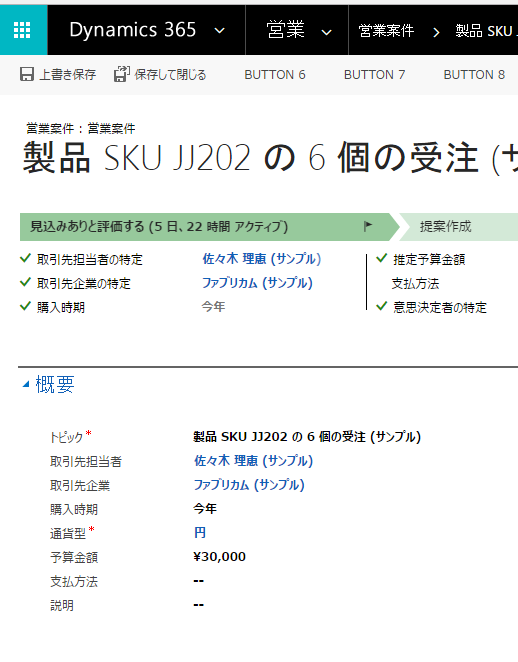Click the トピック field label
Screen dimensions: 518x662
(66, 437)
